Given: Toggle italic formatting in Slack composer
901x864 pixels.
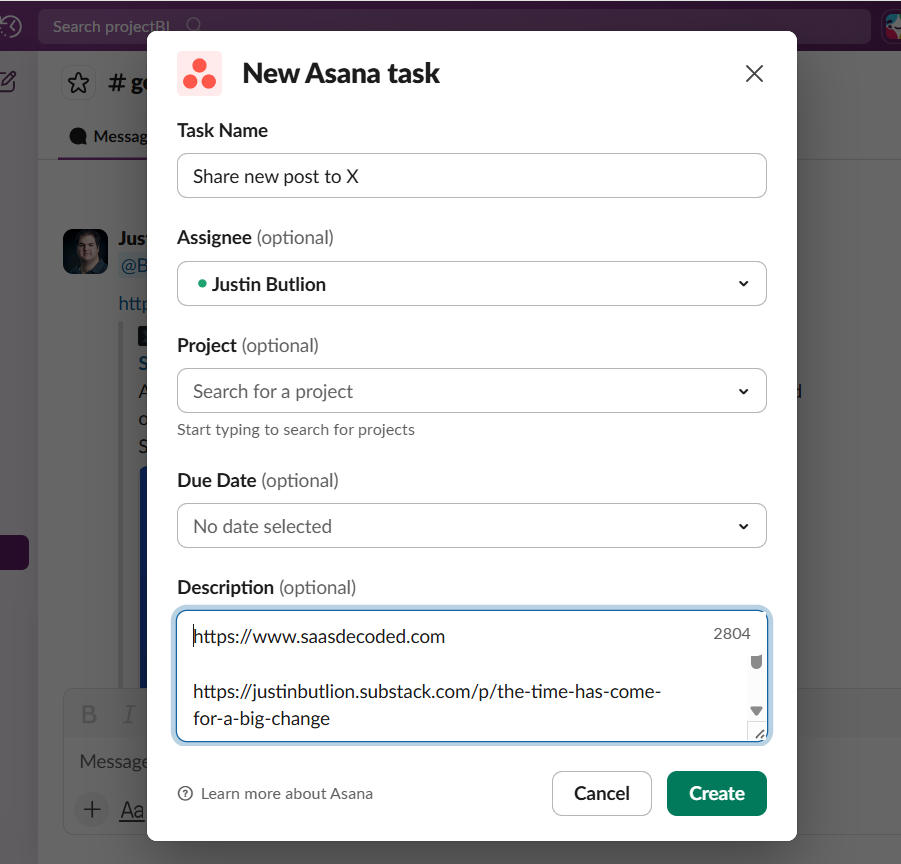Looking at the screenshot, I should click(x=129, y=715).
